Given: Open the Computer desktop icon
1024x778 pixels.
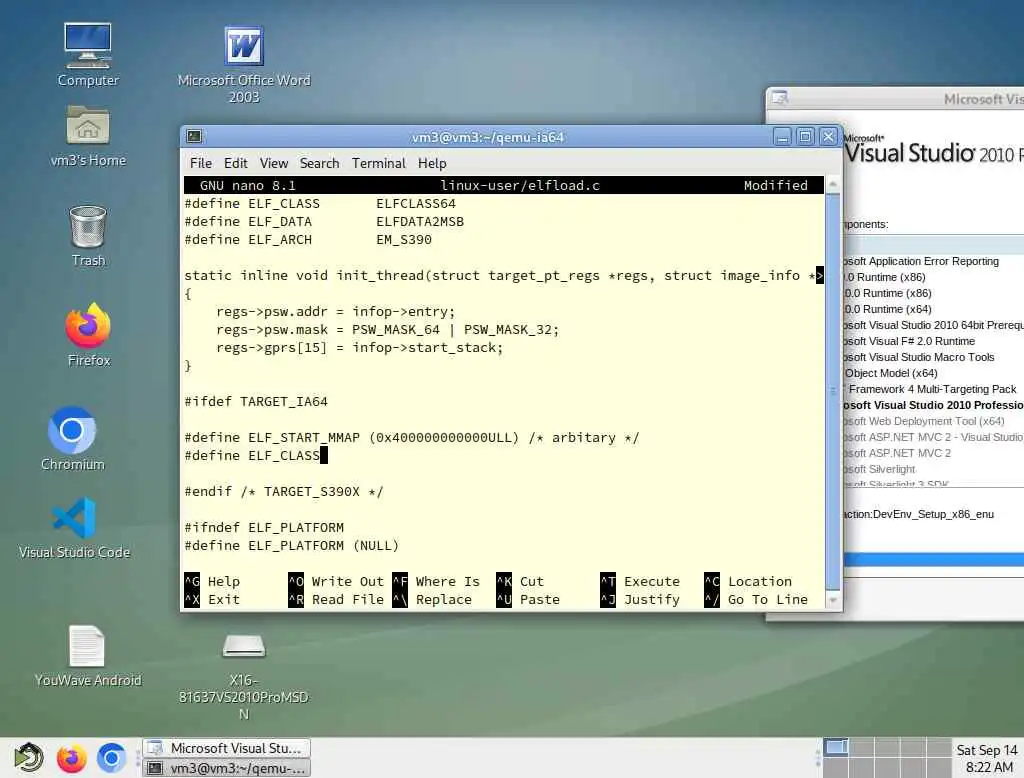Looking at the screenshot, I should [x=88, y=55].
